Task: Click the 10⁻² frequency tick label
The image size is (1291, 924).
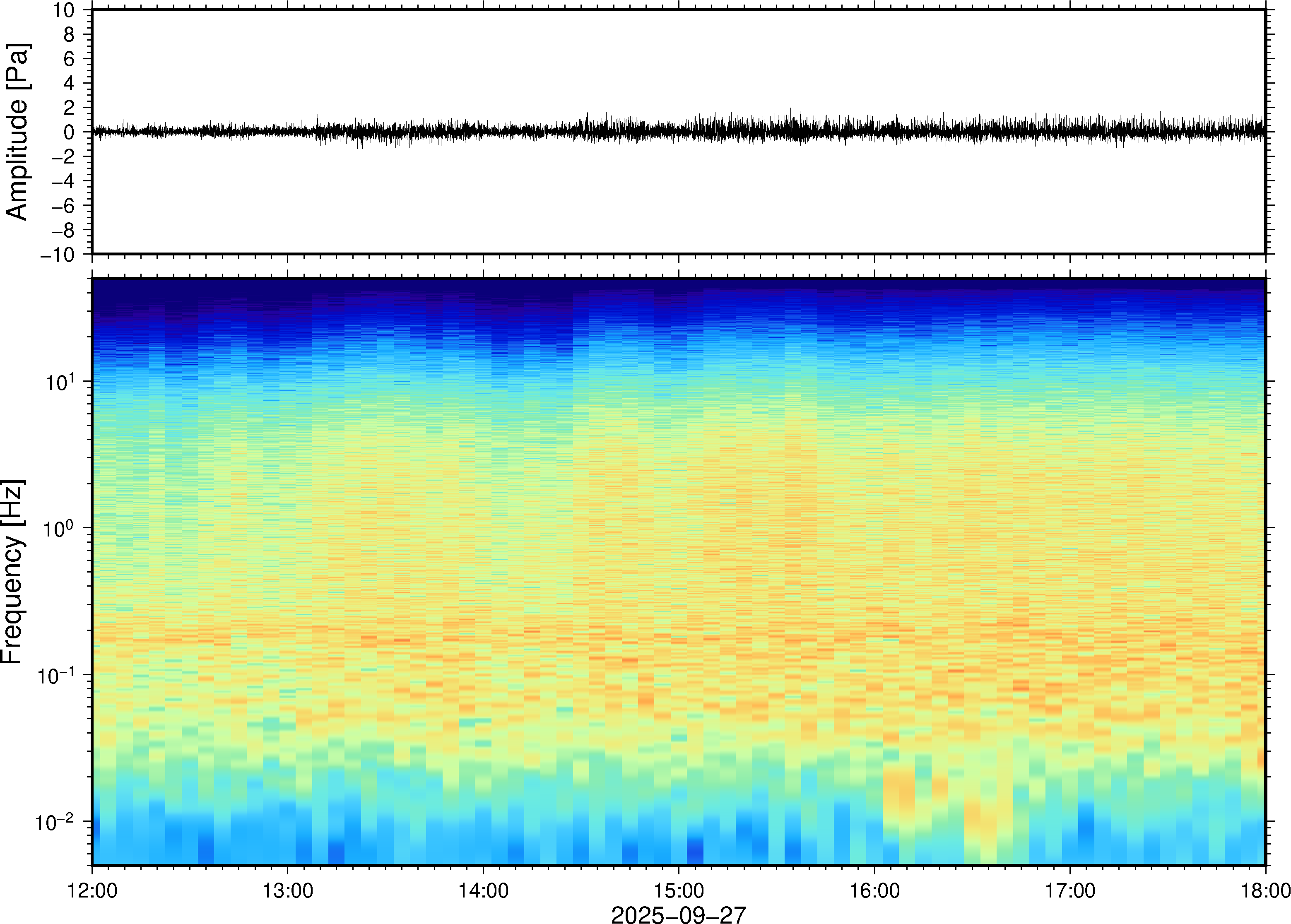Action: pos(55,822)
